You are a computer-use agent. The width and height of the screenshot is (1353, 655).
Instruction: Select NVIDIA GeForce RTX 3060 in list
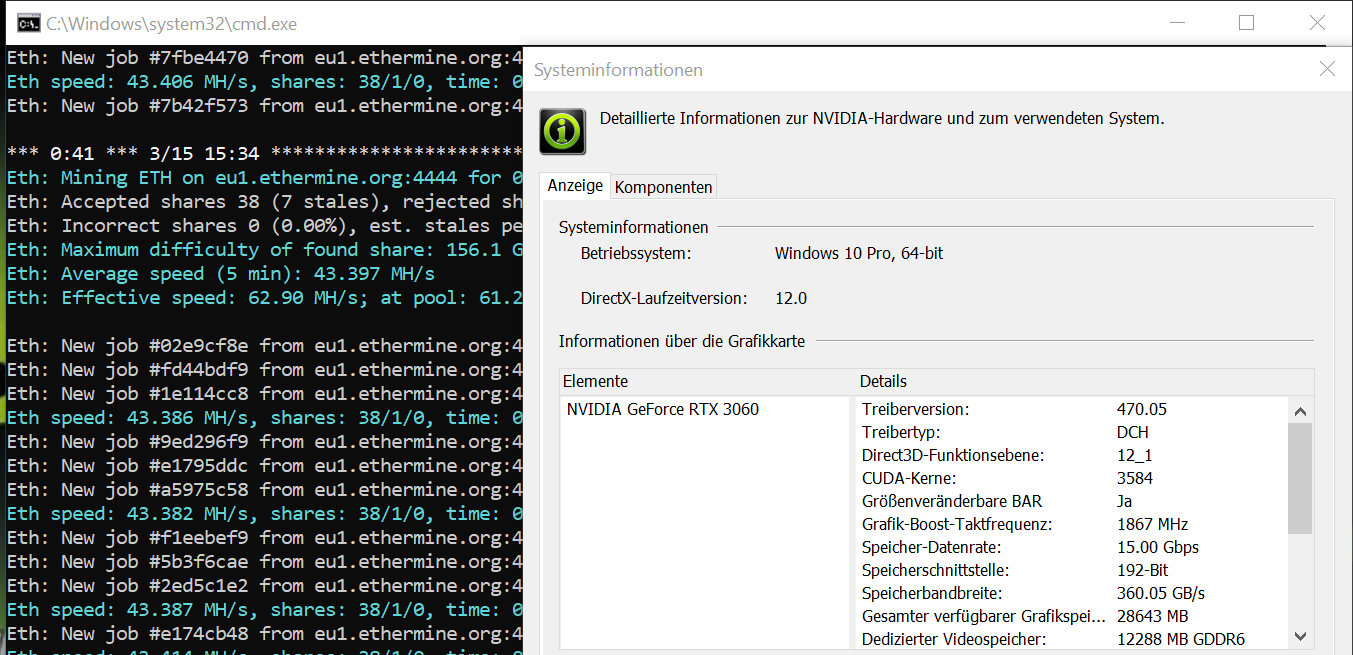[x=662, y=409]
